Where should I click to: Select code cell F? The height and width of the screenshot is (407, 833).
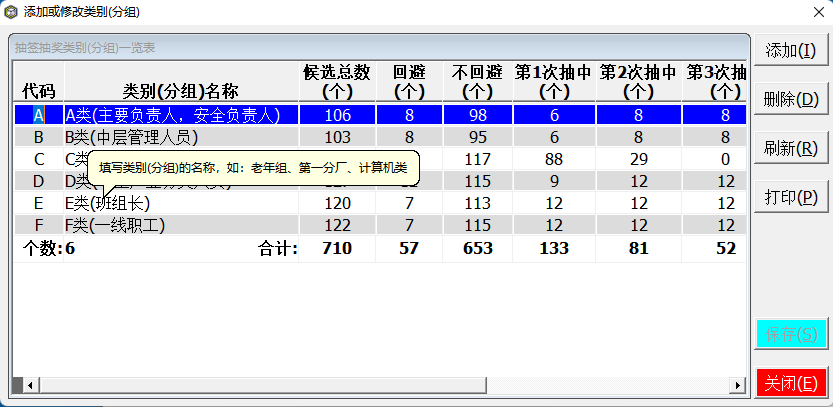point(38,226)
